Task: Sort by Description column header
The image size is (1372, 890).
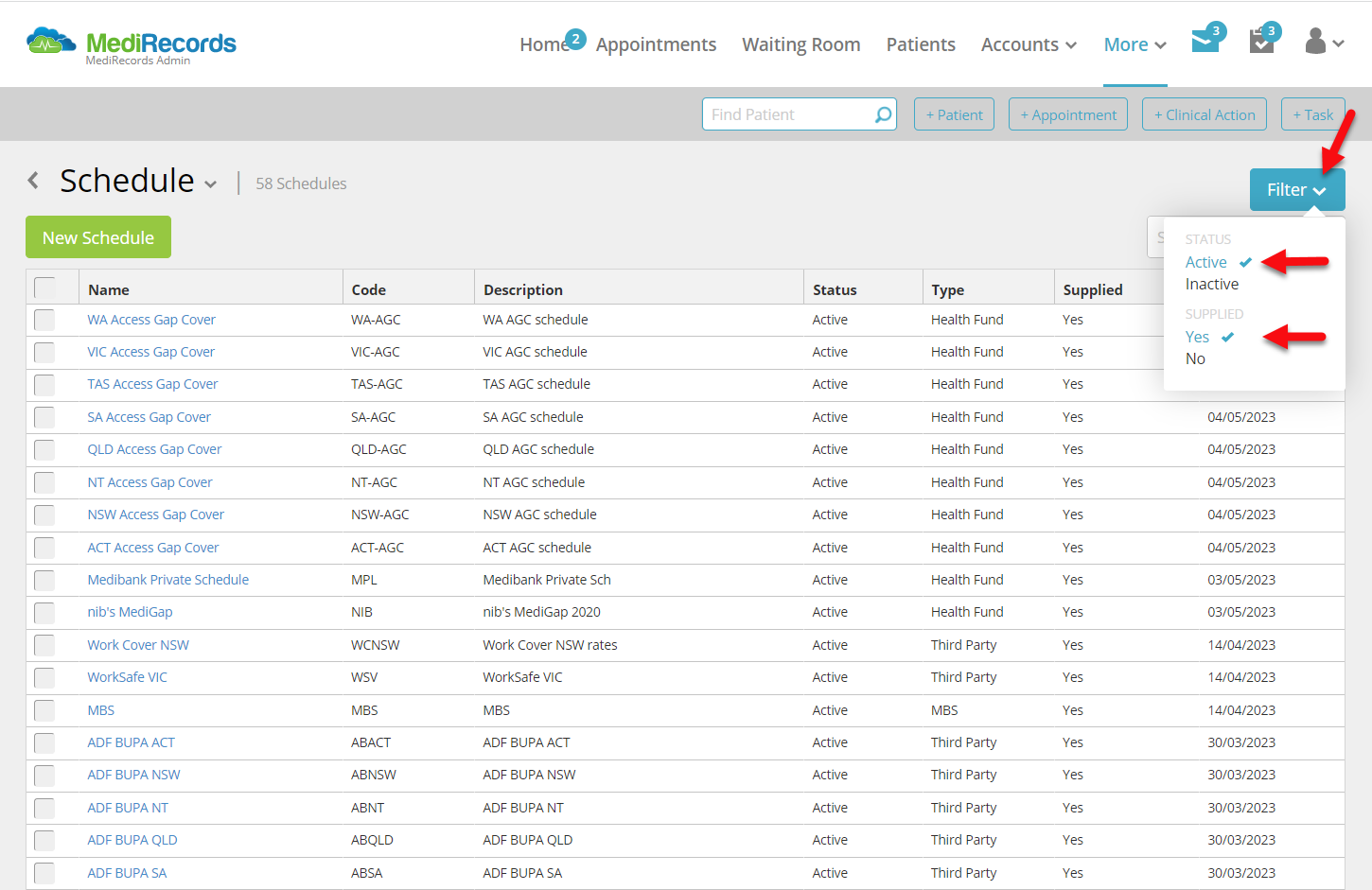Action: click(x=523, y=289)
